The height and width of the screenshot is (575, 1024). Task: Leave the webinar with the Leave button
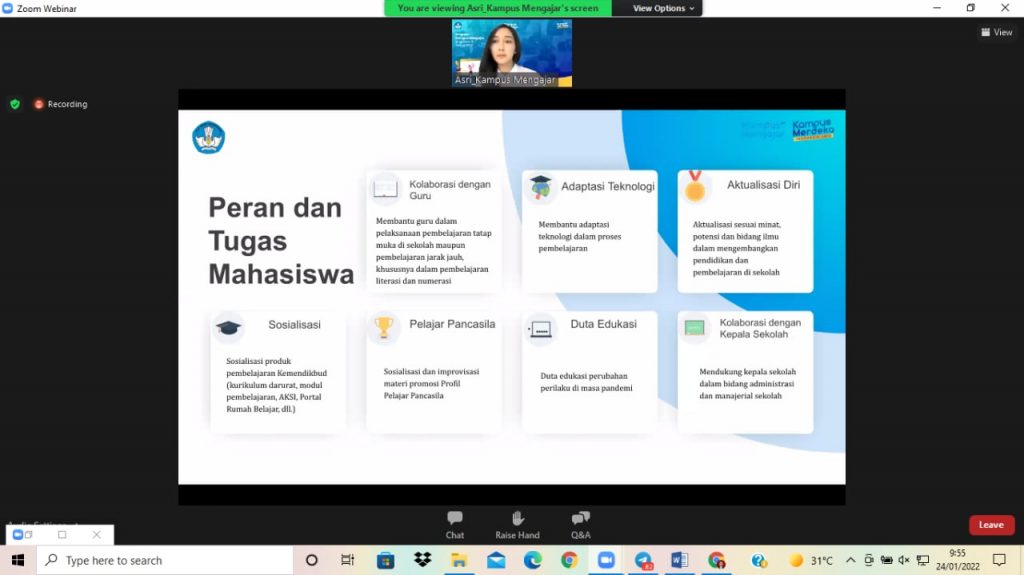point(991,525)
